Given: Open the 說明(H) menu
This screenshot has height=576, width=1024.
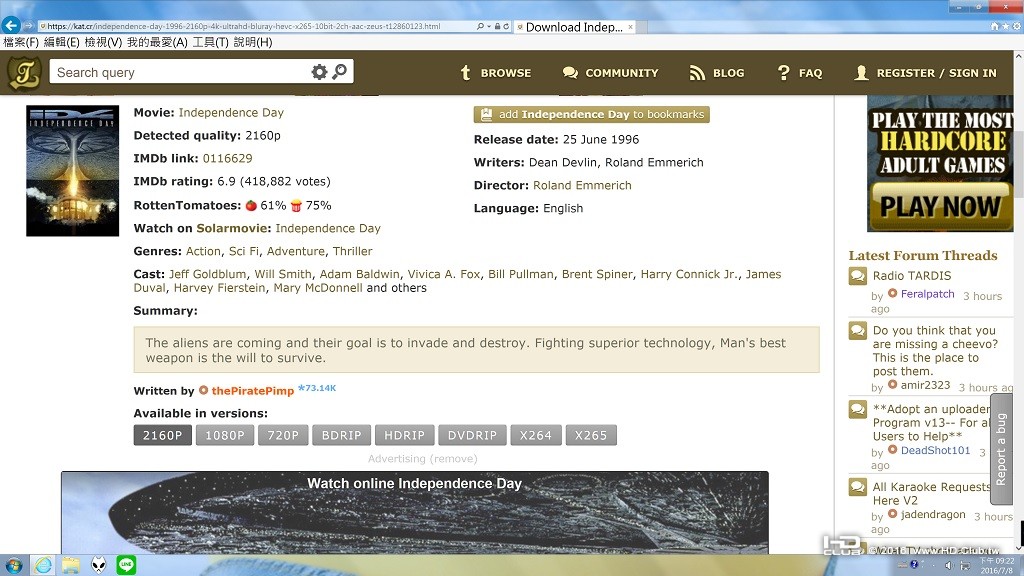Looking at the screenshot, I should [x=253, y=42].
